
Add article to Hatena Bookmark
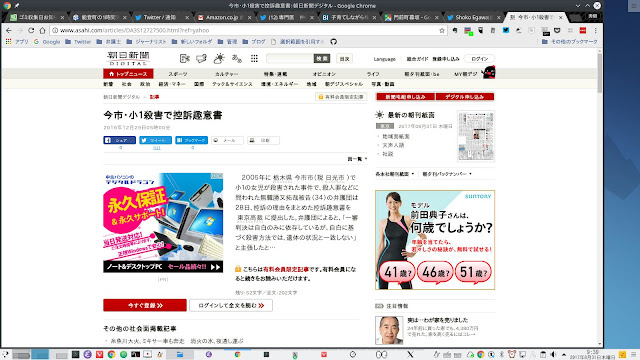click(x=191, y=140)
